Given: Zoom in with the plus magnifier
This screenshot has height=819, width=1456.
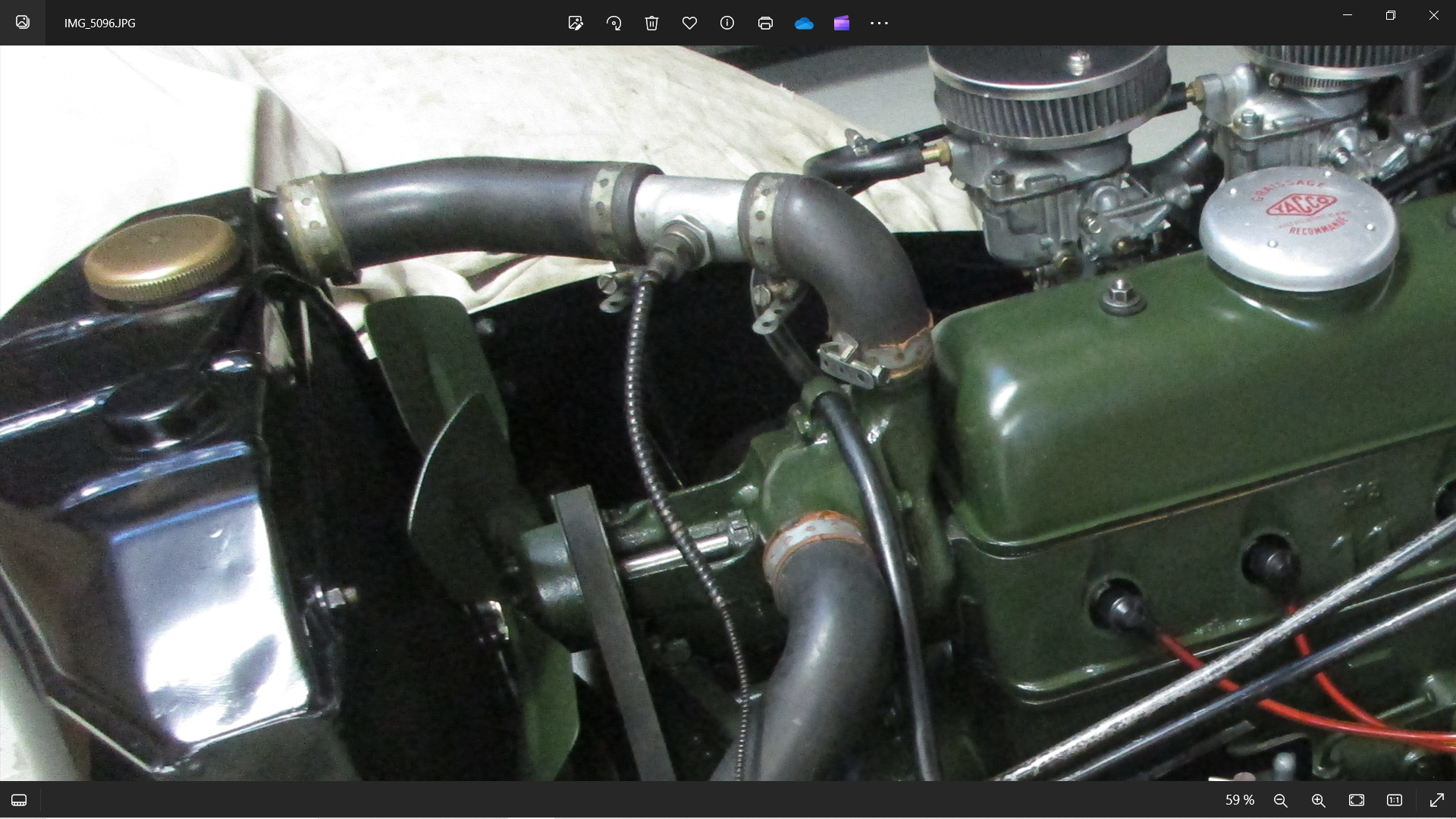Looking at the screenshot, I should [1319, 800].
